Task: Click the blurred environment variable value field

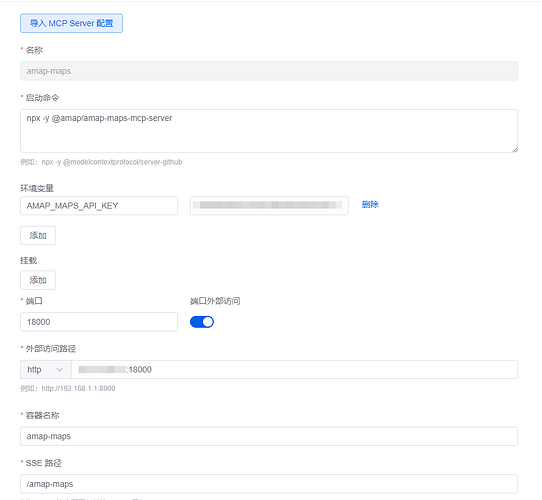Action: coord(269,205)
